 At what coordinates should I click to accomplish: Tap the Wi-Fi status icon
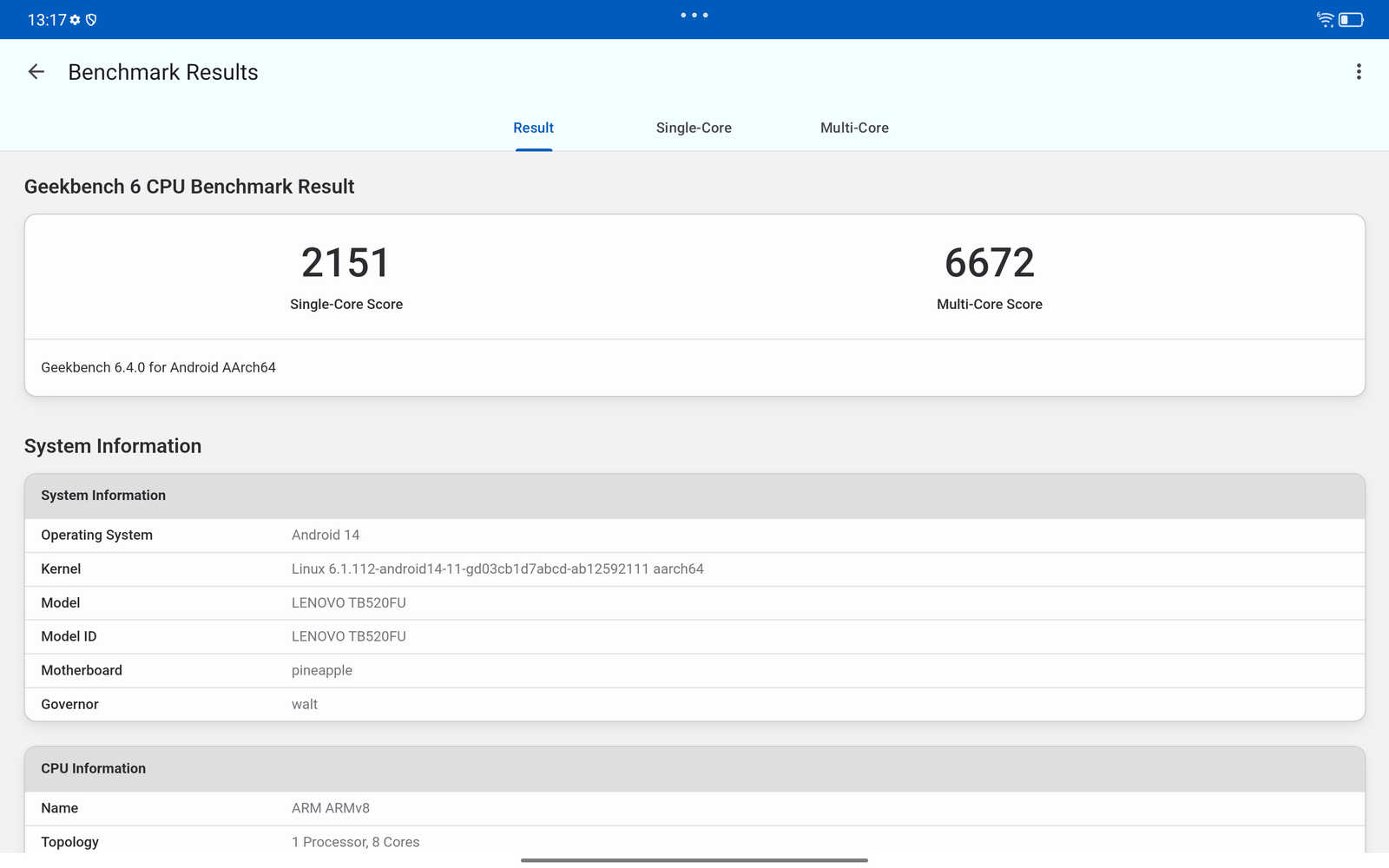(1325, 19)
